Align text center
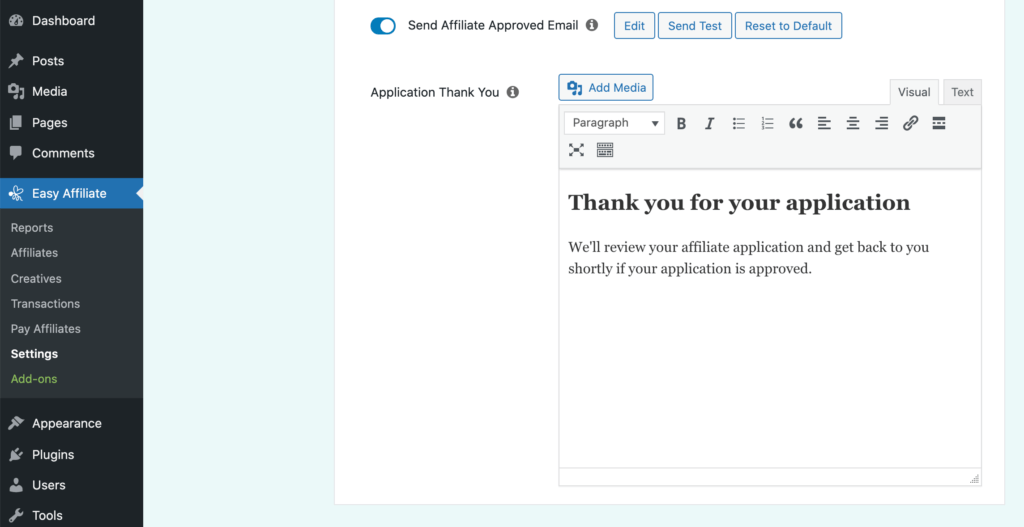Image resolution: width=1024 pixels, height=527 pixels. click(853, 123)
